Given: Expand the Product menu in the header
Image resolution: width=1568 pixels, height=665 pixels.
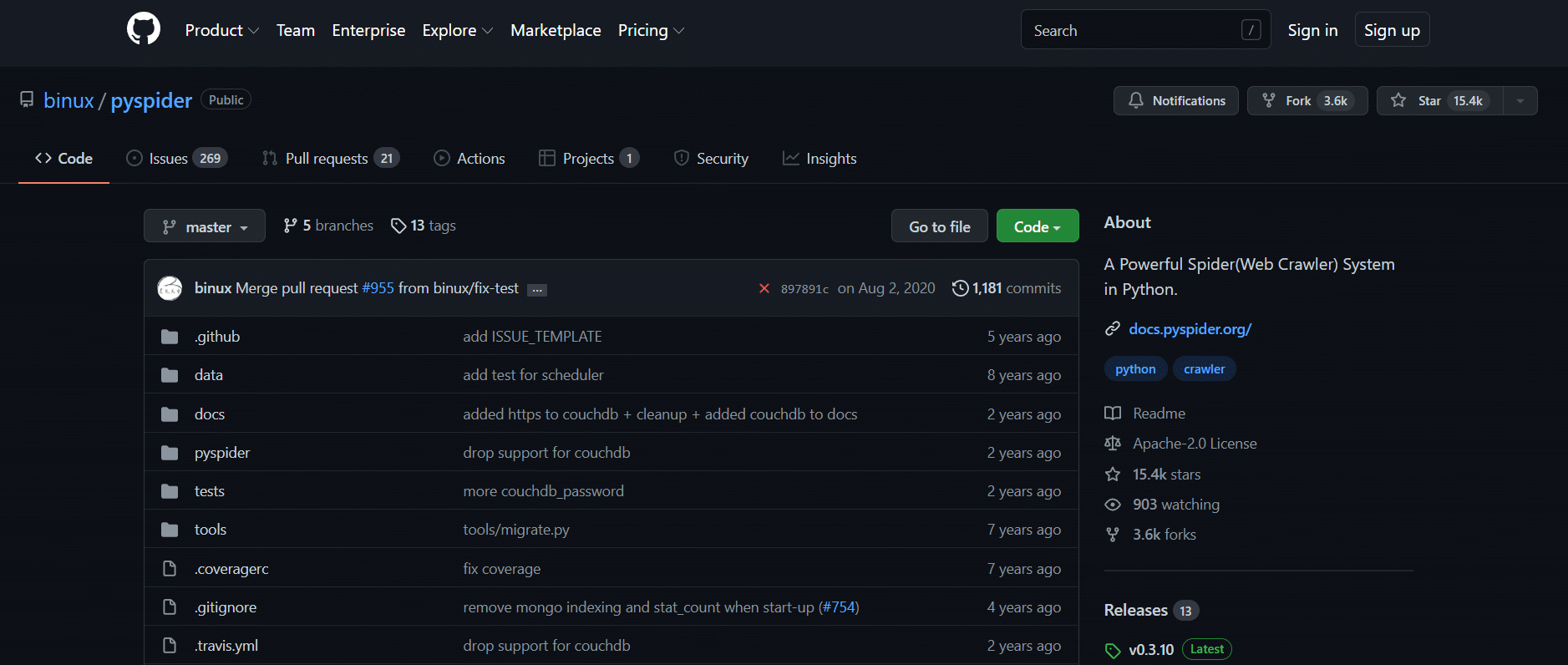Looking at the screenshot, I should (x=221, y=30).
